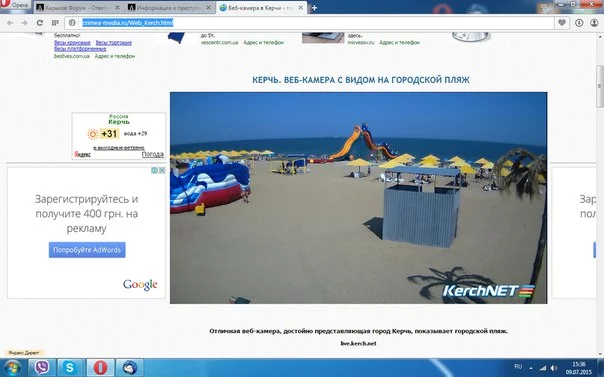This screenshot has width=604, height=377.
Task: Select the Веб-камера в Керчи tab
Action: [261, 8]
